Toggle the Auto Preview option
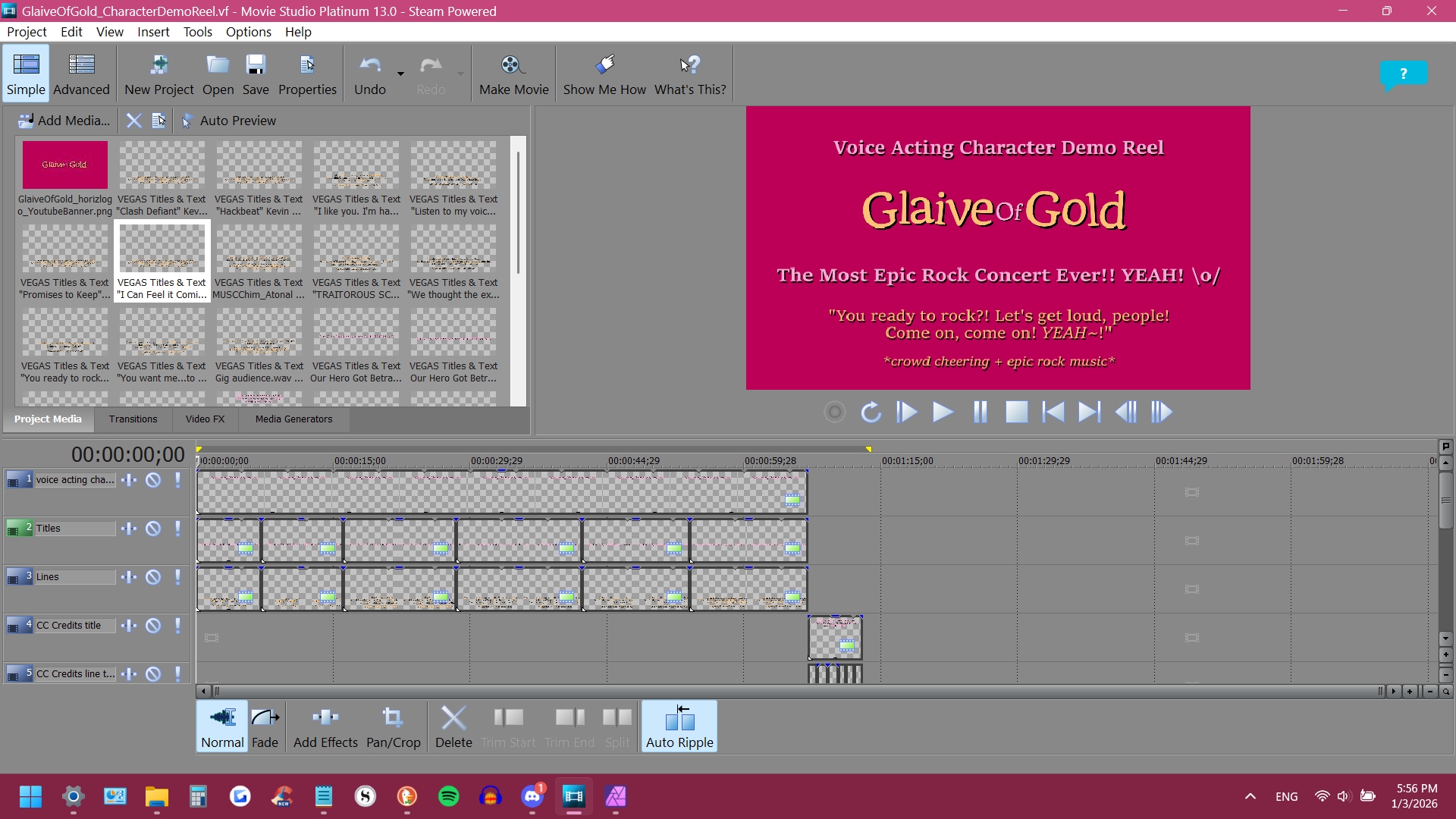The image size is (1456, 819). click(229, 121)
